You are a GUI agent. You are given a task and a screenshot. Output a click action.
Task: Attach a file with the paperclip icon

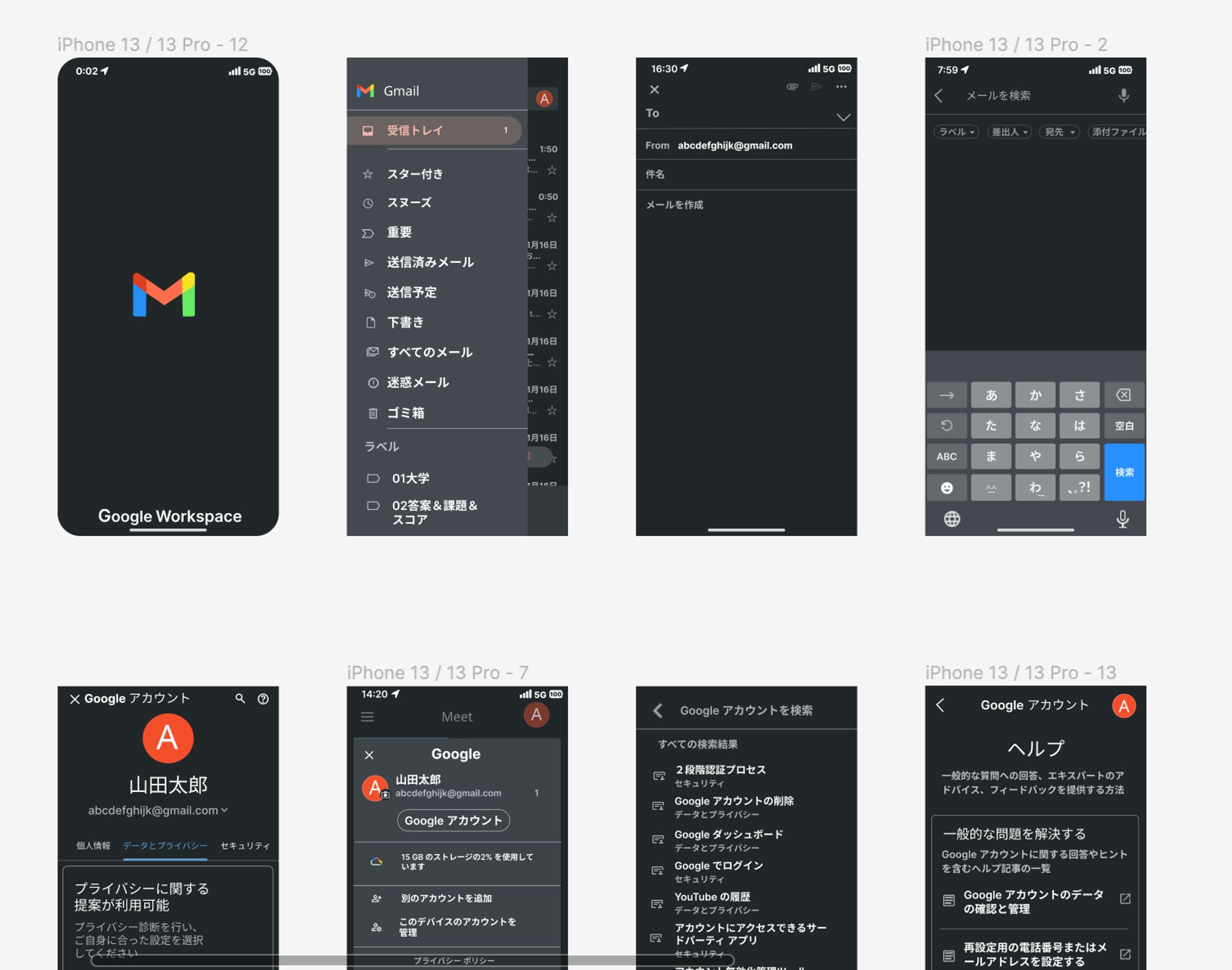(792, 87)
